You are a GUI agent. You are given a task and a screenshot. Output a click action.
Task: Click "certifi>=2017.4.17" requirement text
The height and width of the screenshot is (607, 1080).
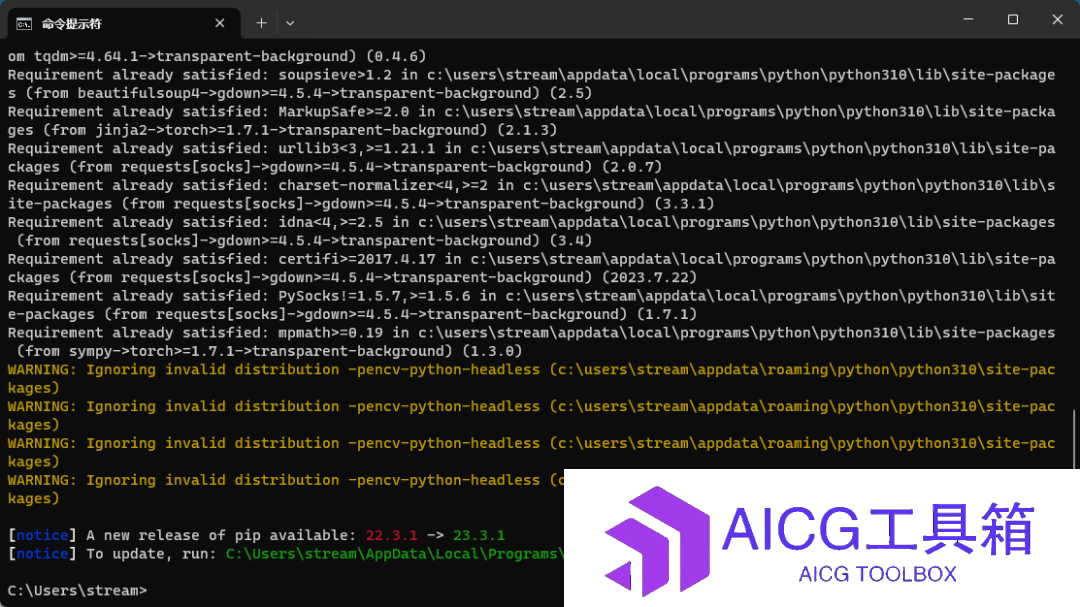pyautogui.click(x=357, y=259)
